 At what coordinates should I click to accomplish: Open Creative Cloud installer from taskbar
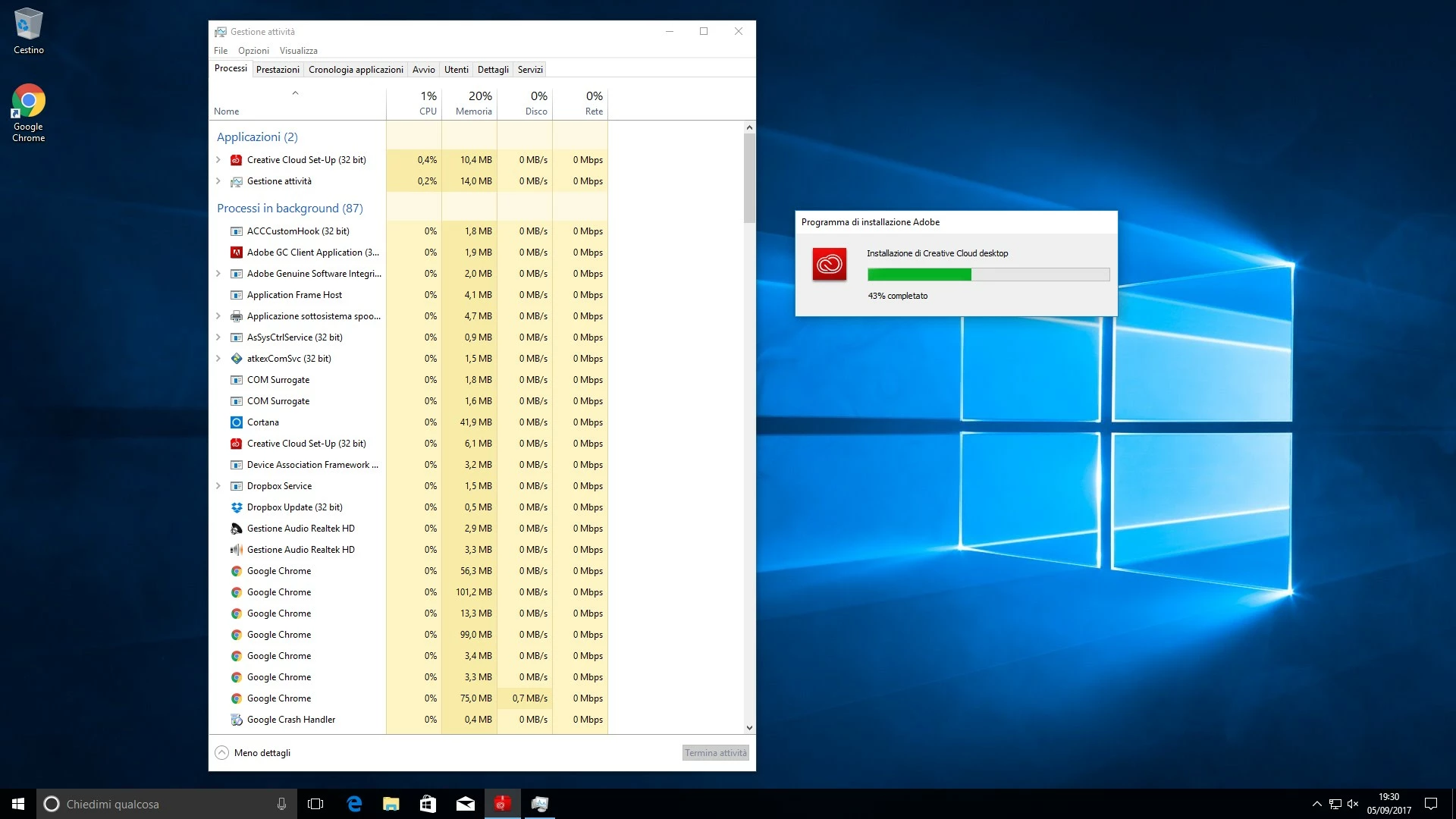click(502, 804)
